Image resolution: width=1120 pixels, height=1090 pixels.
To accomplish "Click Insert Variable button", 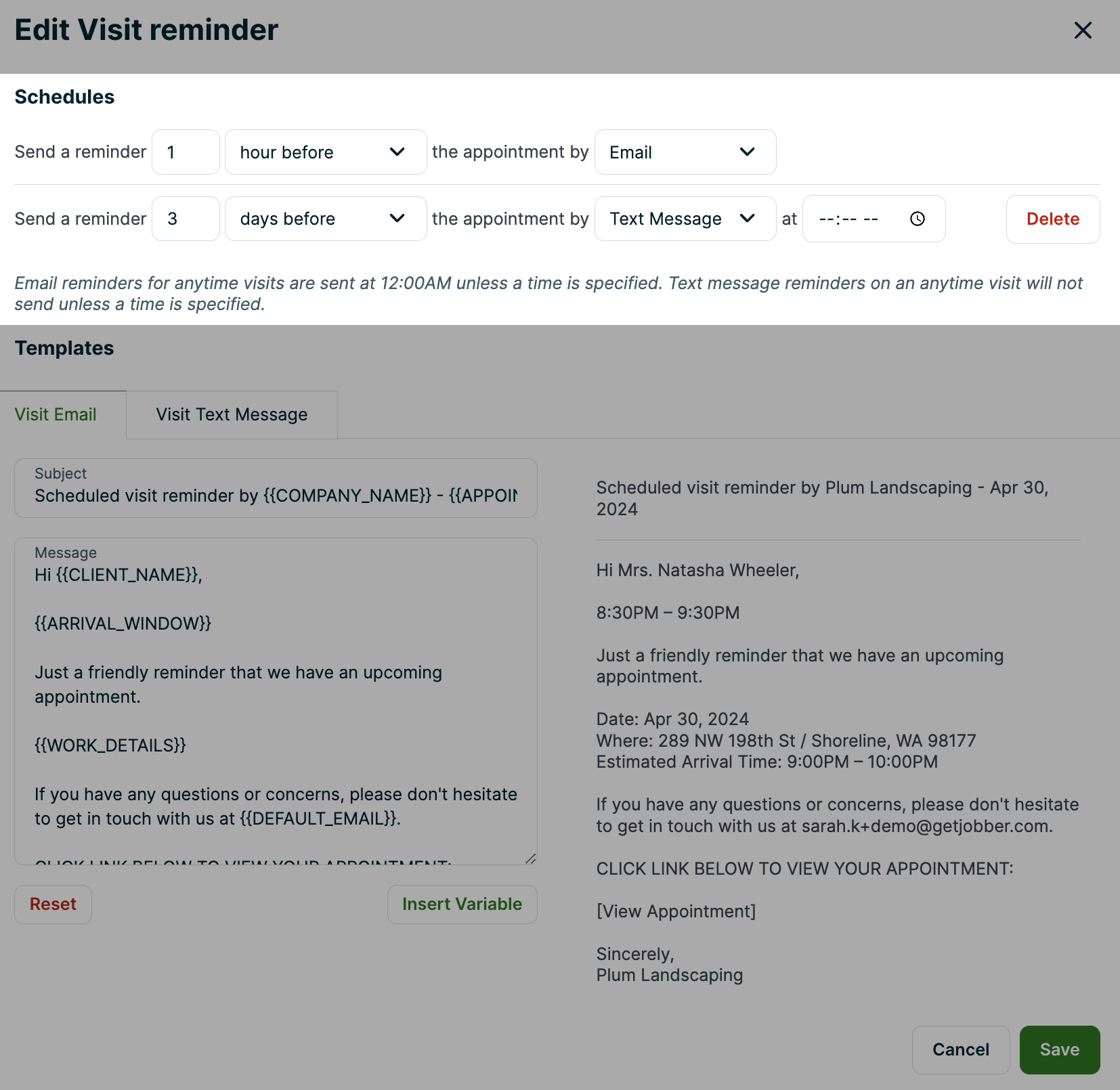I will pos(462,904).
